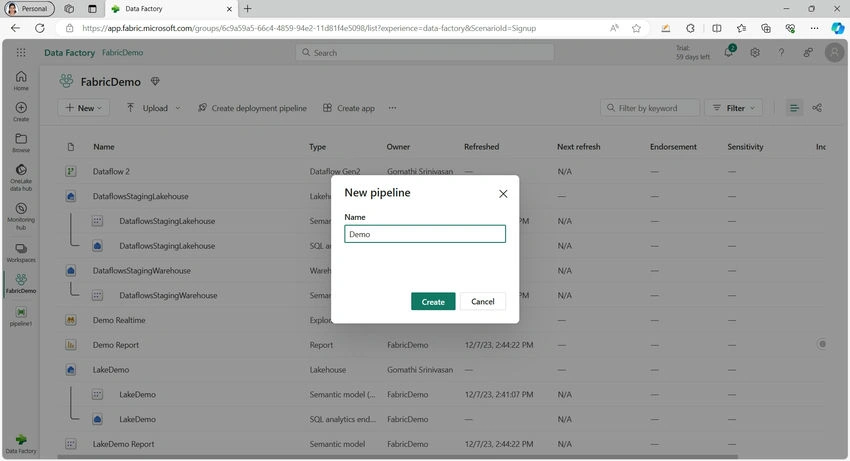Open Data Factory experience switcher icon
This screenshot has height=461, width=850.
[x=21, y=443]
